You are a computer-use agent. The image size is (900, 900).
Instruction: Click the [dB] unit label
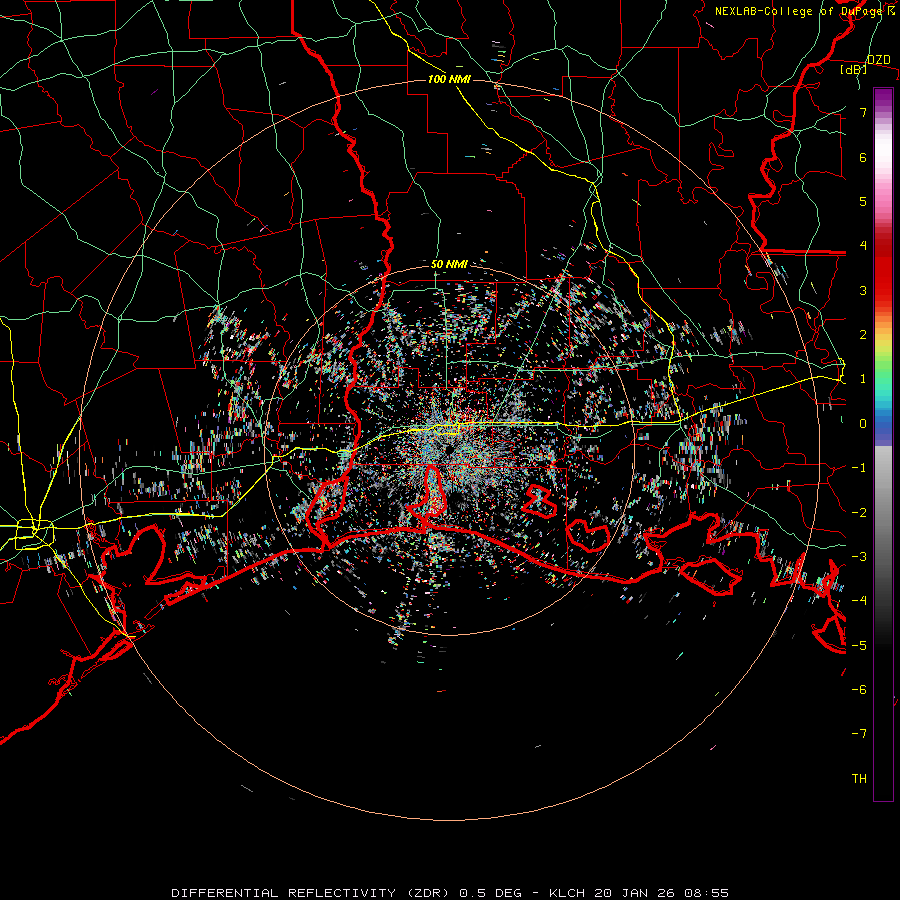coord(853,69)
